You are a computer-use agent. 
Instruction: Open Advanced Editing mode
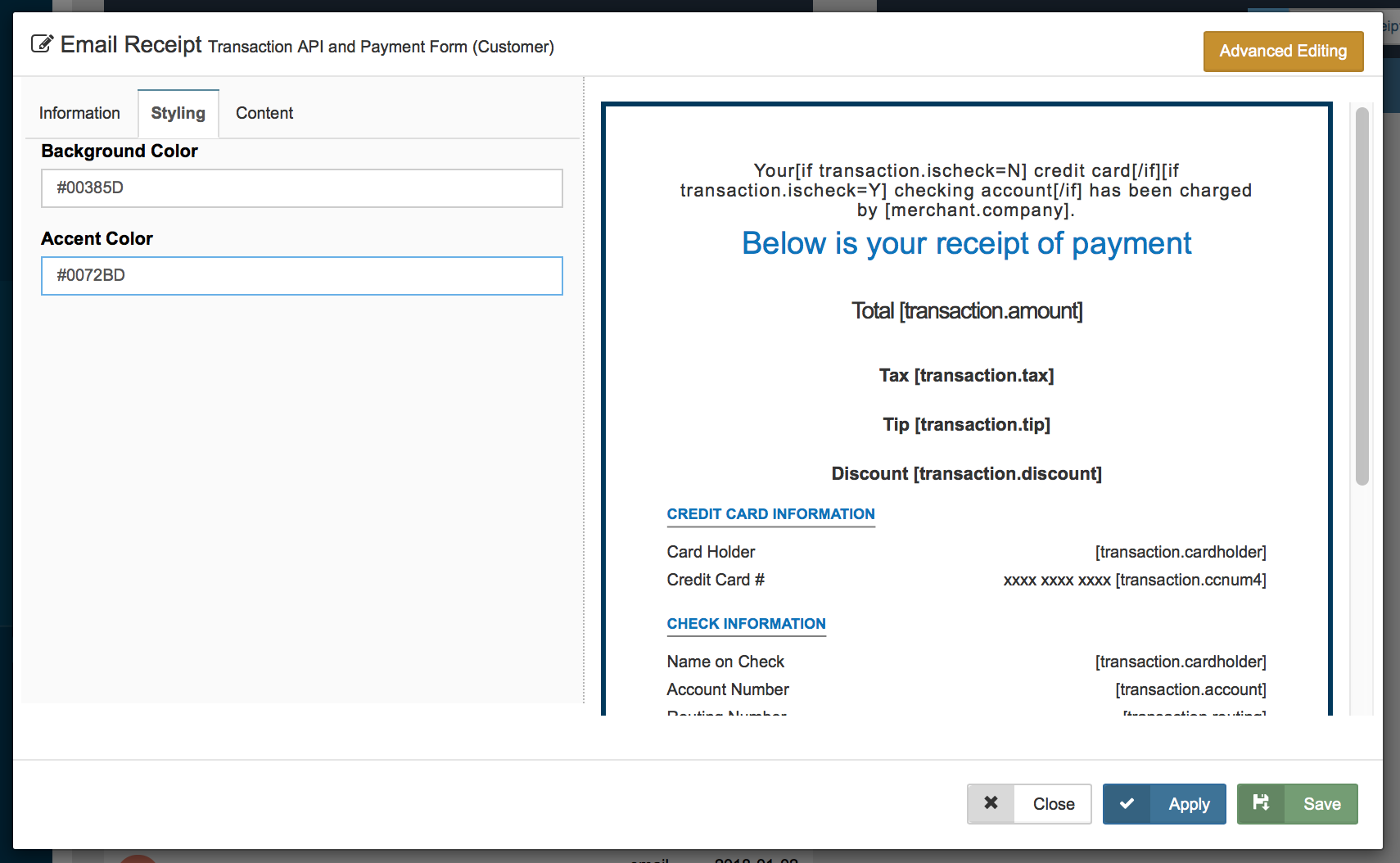click(x=1282, y=52)
